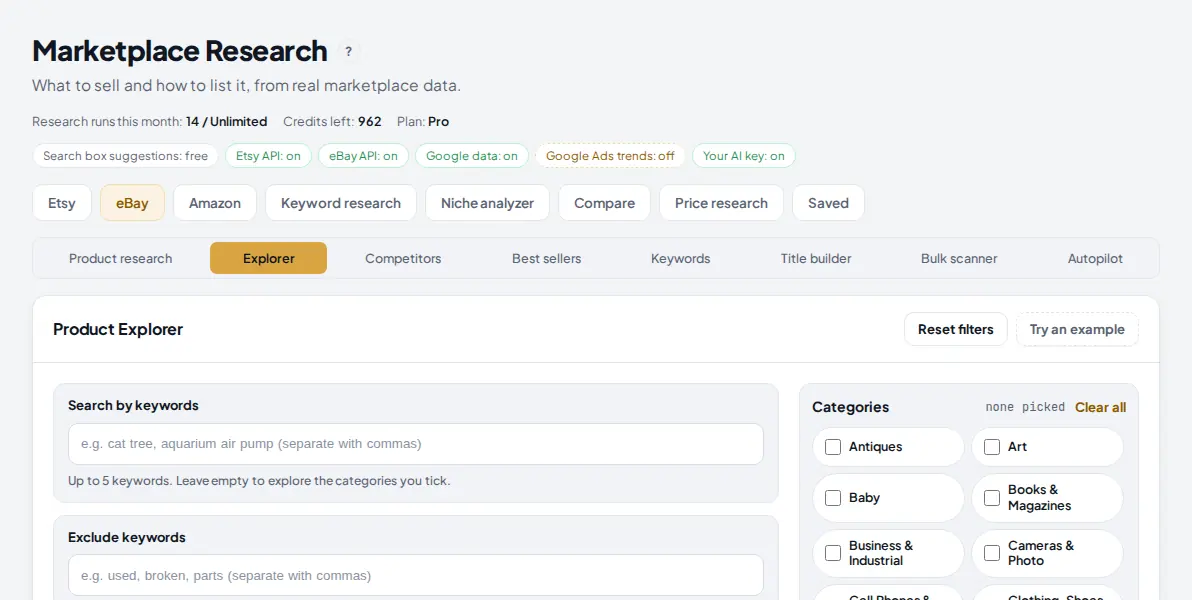1192x600 pixels.
Task: Tick the Cameras & Photo checkbox
Action: click(x=992, y=553)
